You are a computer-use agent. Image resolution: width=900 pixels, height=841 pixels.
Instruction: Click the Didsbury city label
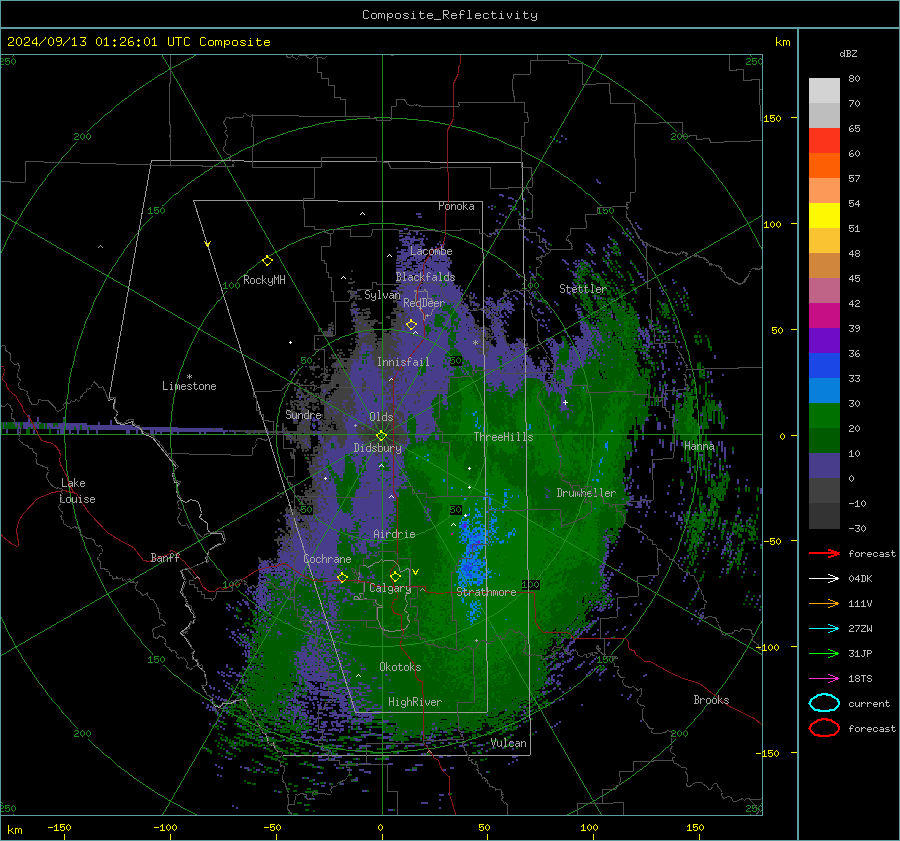point(377,448)
